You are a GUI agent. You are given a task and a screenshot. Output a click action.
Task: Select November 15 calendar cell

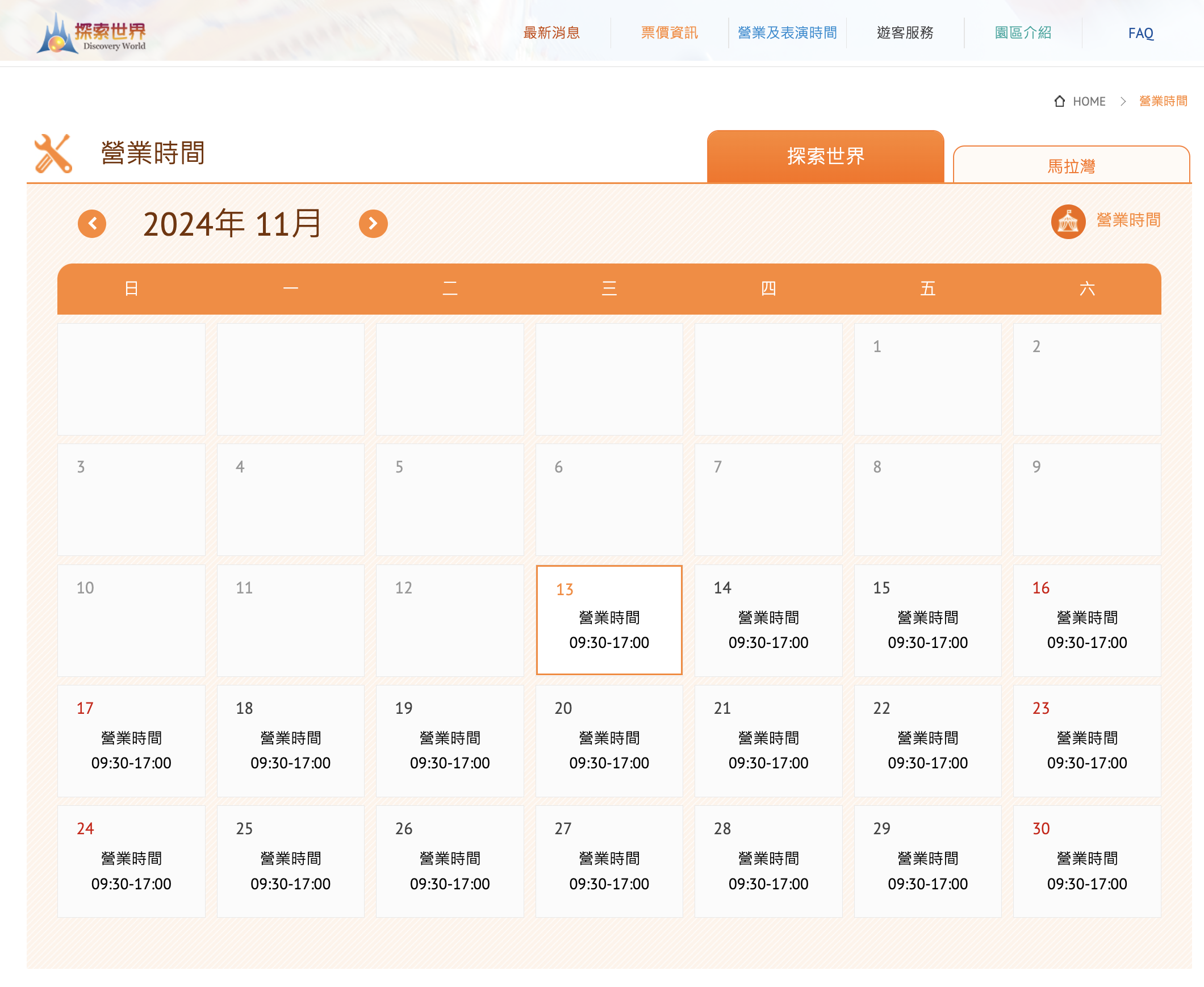(927, 620)
